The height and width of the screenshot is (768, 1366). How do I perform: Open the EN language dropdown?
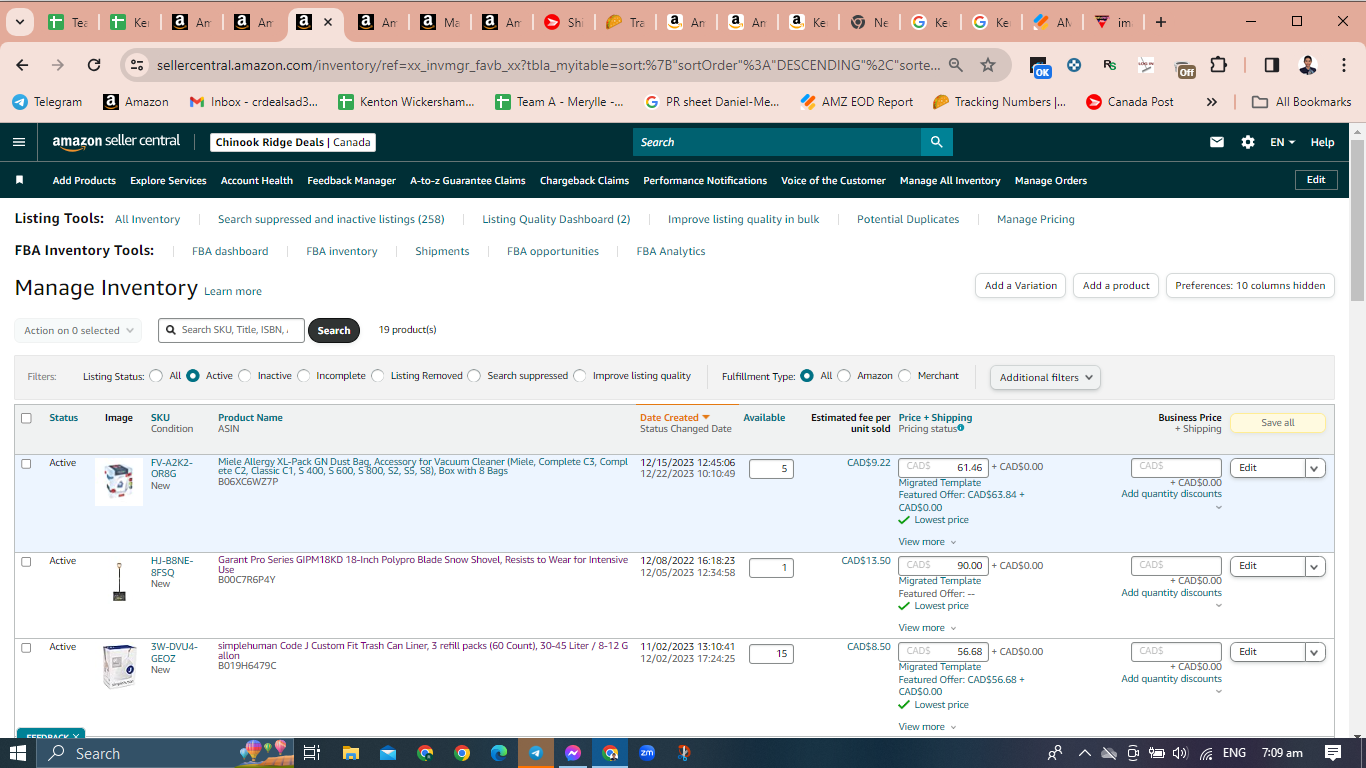[x=1282, y=142]
